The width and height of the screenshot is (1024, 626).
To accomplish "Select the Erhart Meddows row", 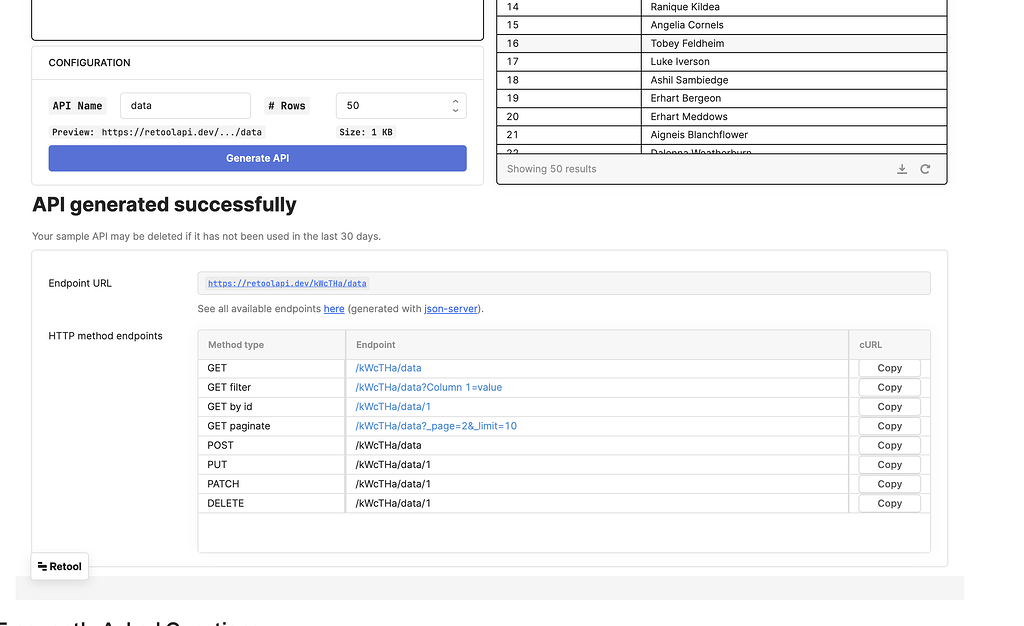I will click(722, 117).
